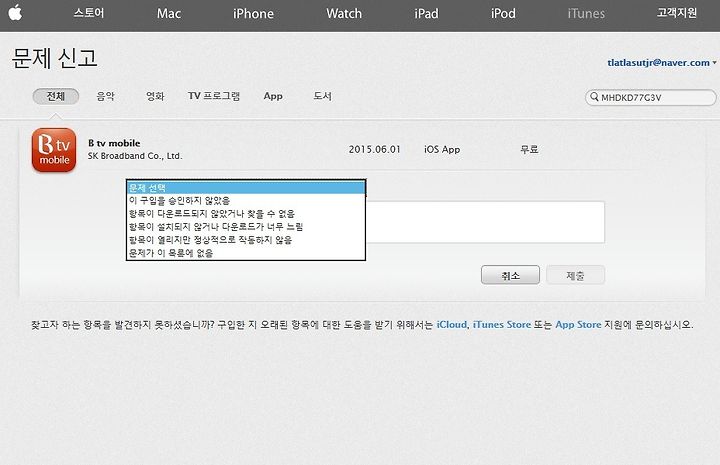Select the 전체 filter tab
The height and width of the screenshot is (465, 720).
56,96
